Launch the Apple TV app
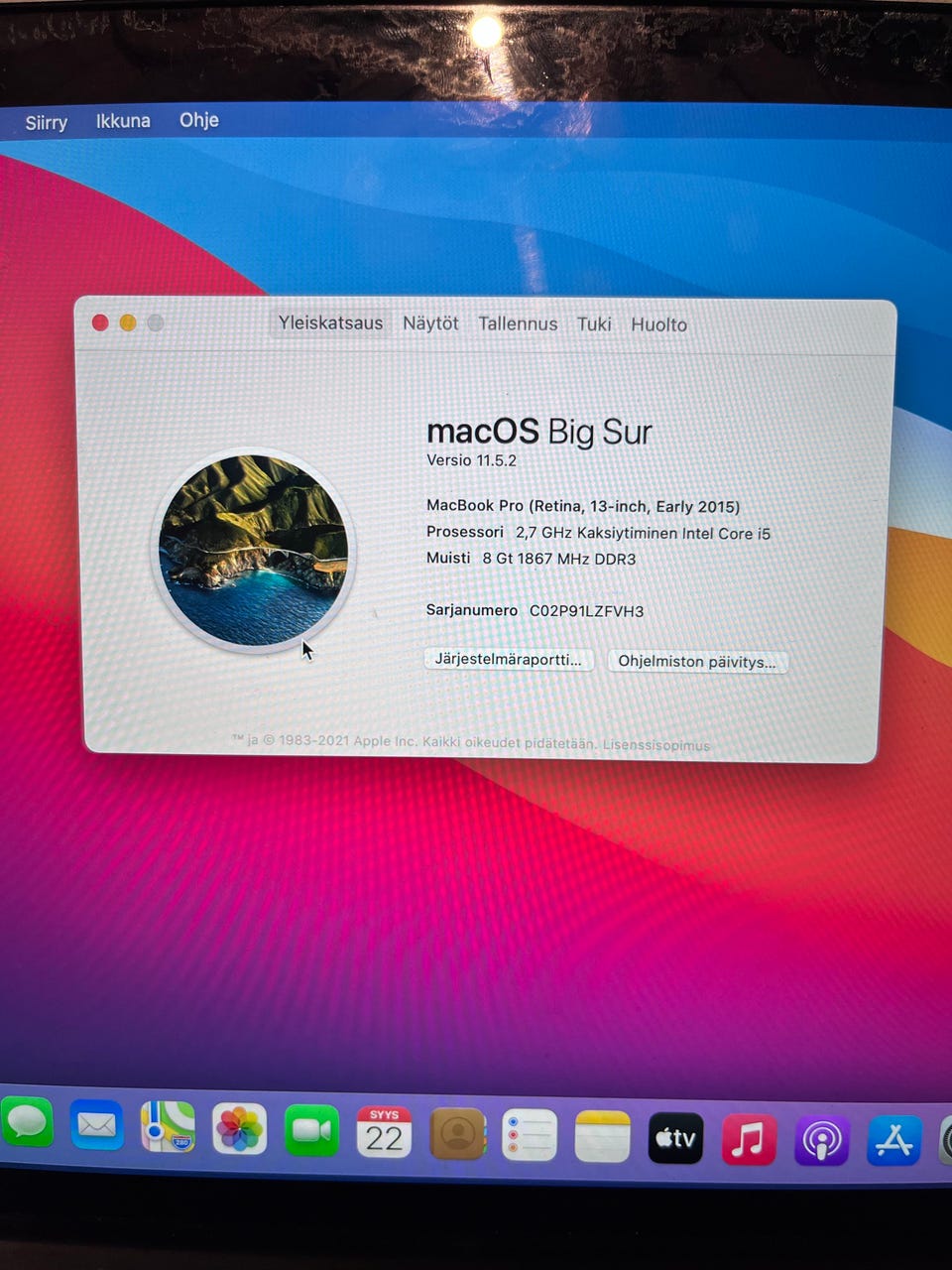Viewport: 952px width, 1270px height. (x=675, y=1138)
